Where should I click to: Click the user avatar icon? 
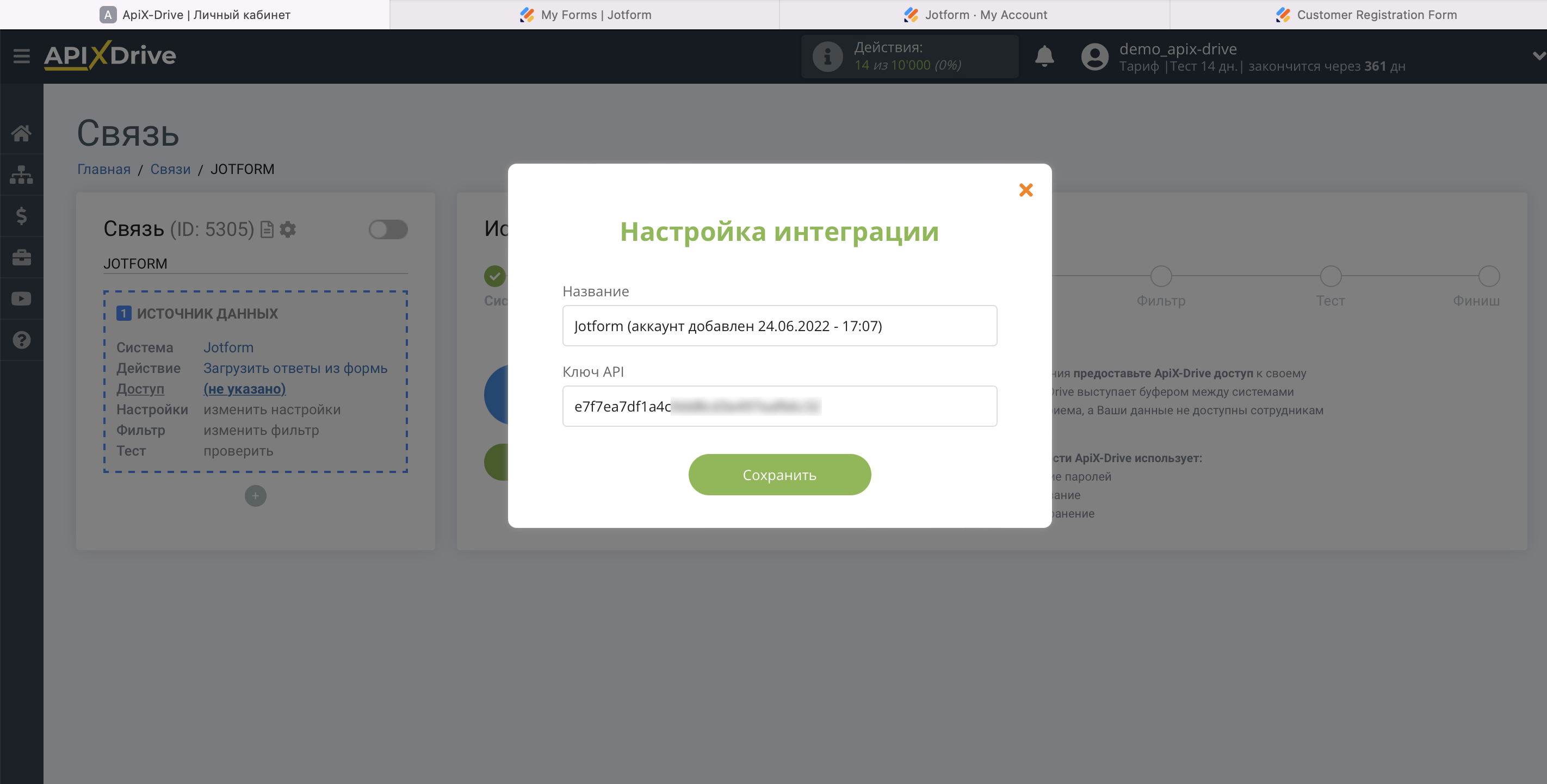[1095, 57]
